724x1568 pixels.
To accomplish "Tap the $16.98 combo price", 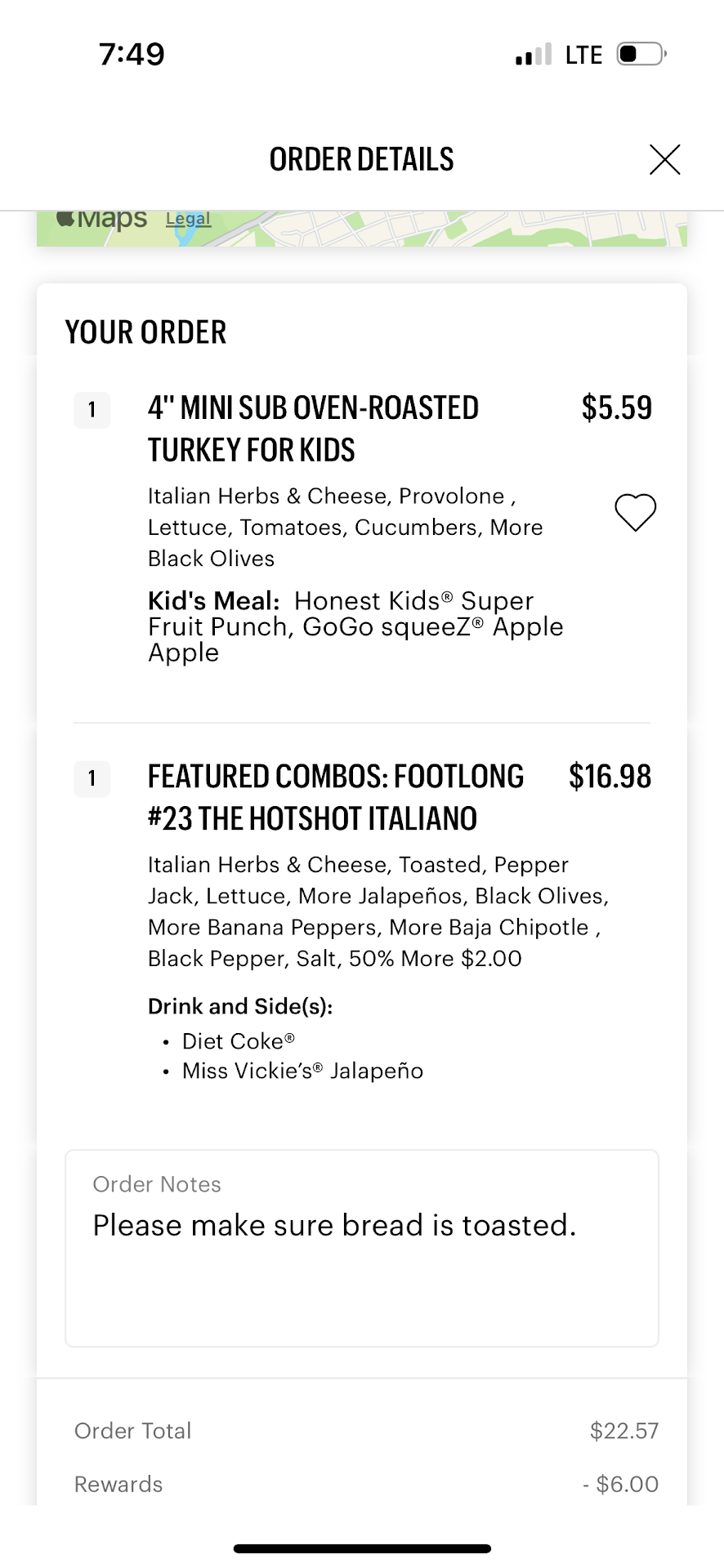I will click(x=610, y=777).
